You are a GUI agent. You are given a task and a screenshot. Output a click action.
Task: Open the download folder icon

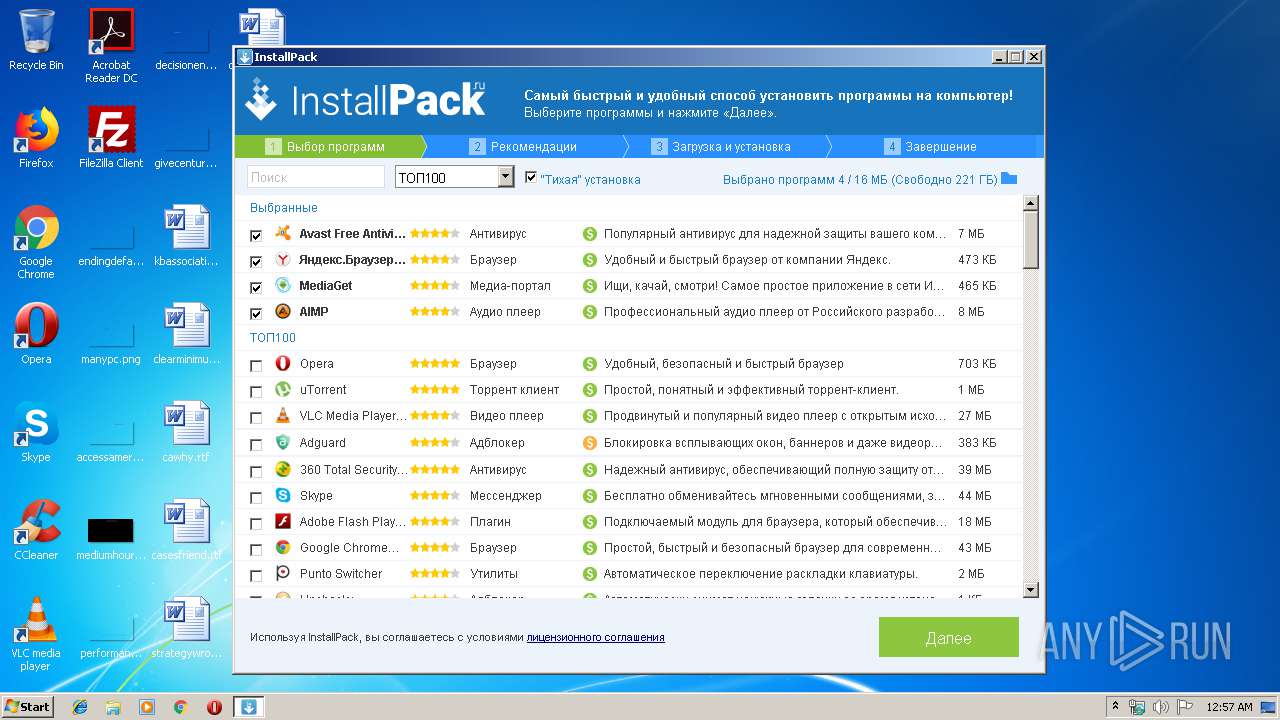tap(1009, 179)
